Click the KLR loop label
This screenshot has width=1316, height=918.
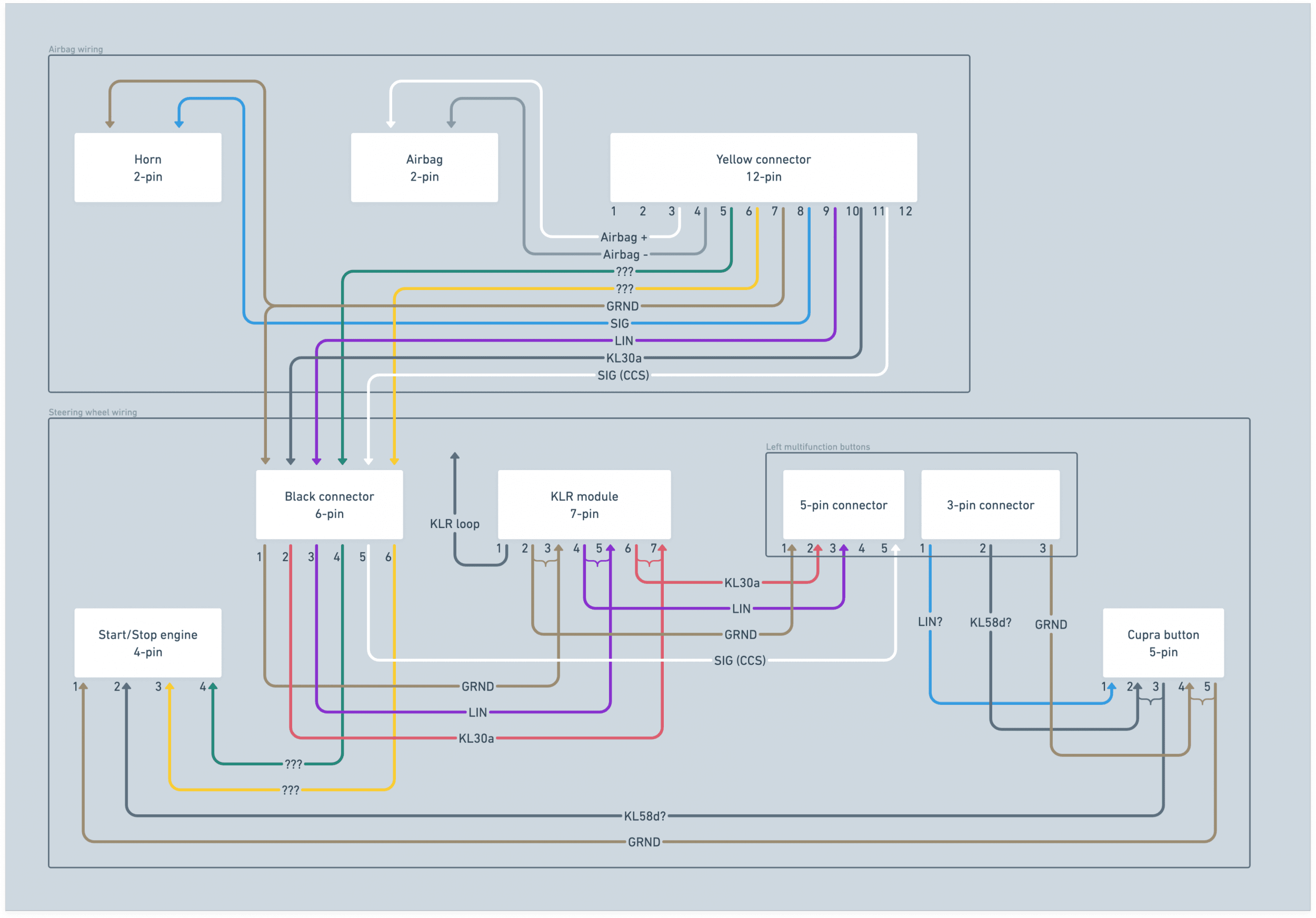click(454, 524)
